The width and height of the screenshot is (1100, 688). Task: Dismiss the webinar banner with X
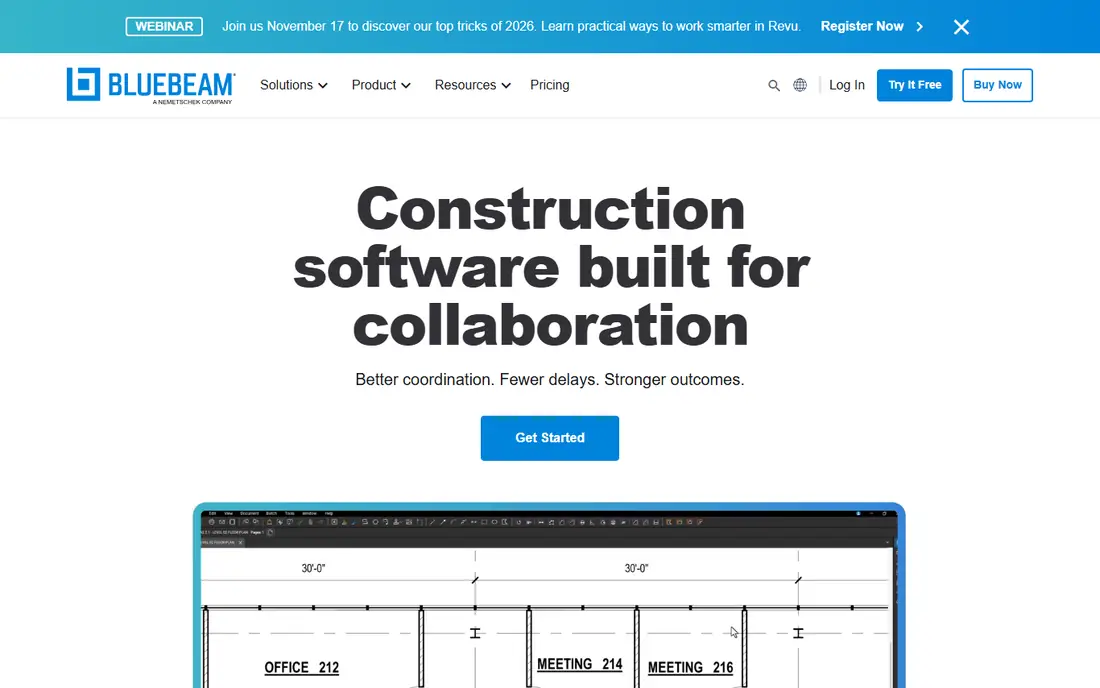[x=961, y=27]
